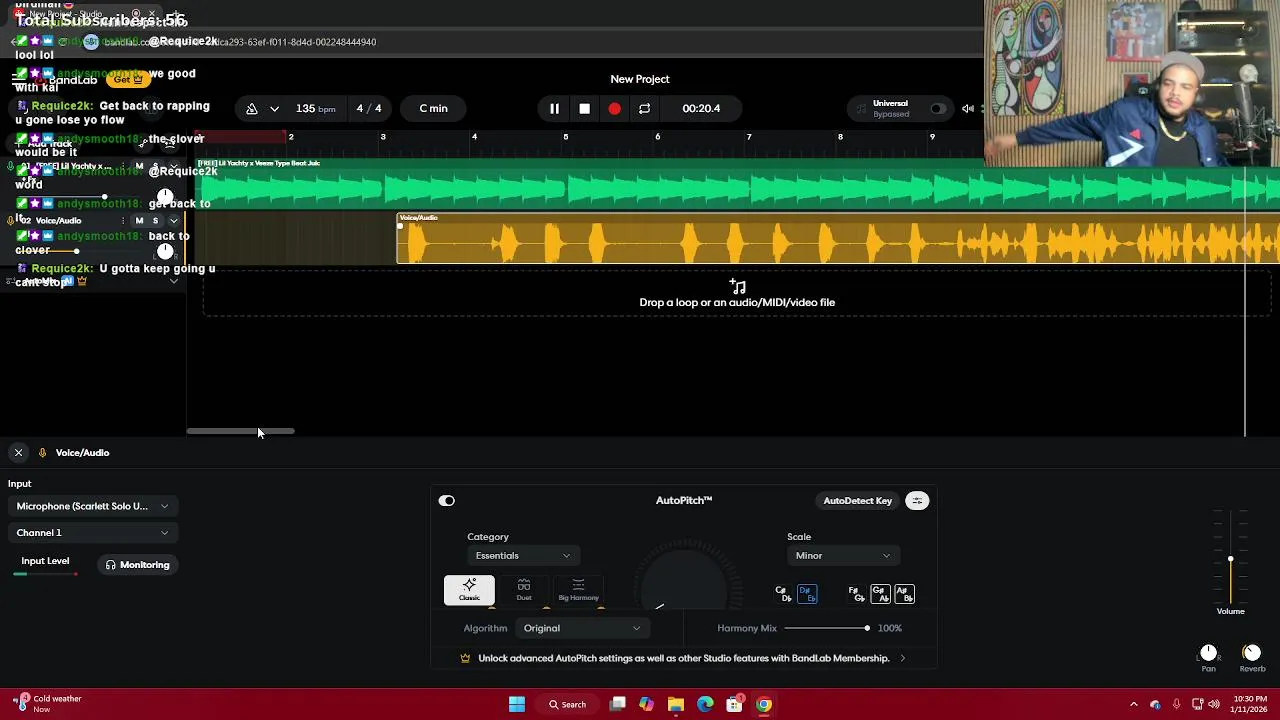Screen dimensions: 1280x720
Task: Open Microsoft Store from the taskbar
Action: [734, 704]
